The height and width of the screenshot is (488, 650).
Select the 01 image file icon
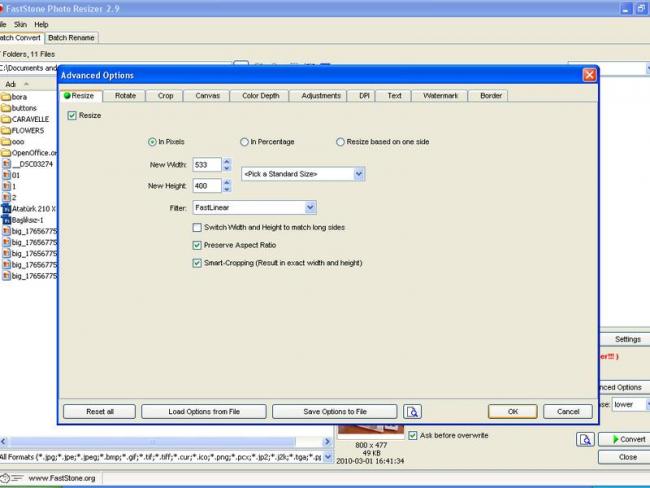(x=6, y=175)
